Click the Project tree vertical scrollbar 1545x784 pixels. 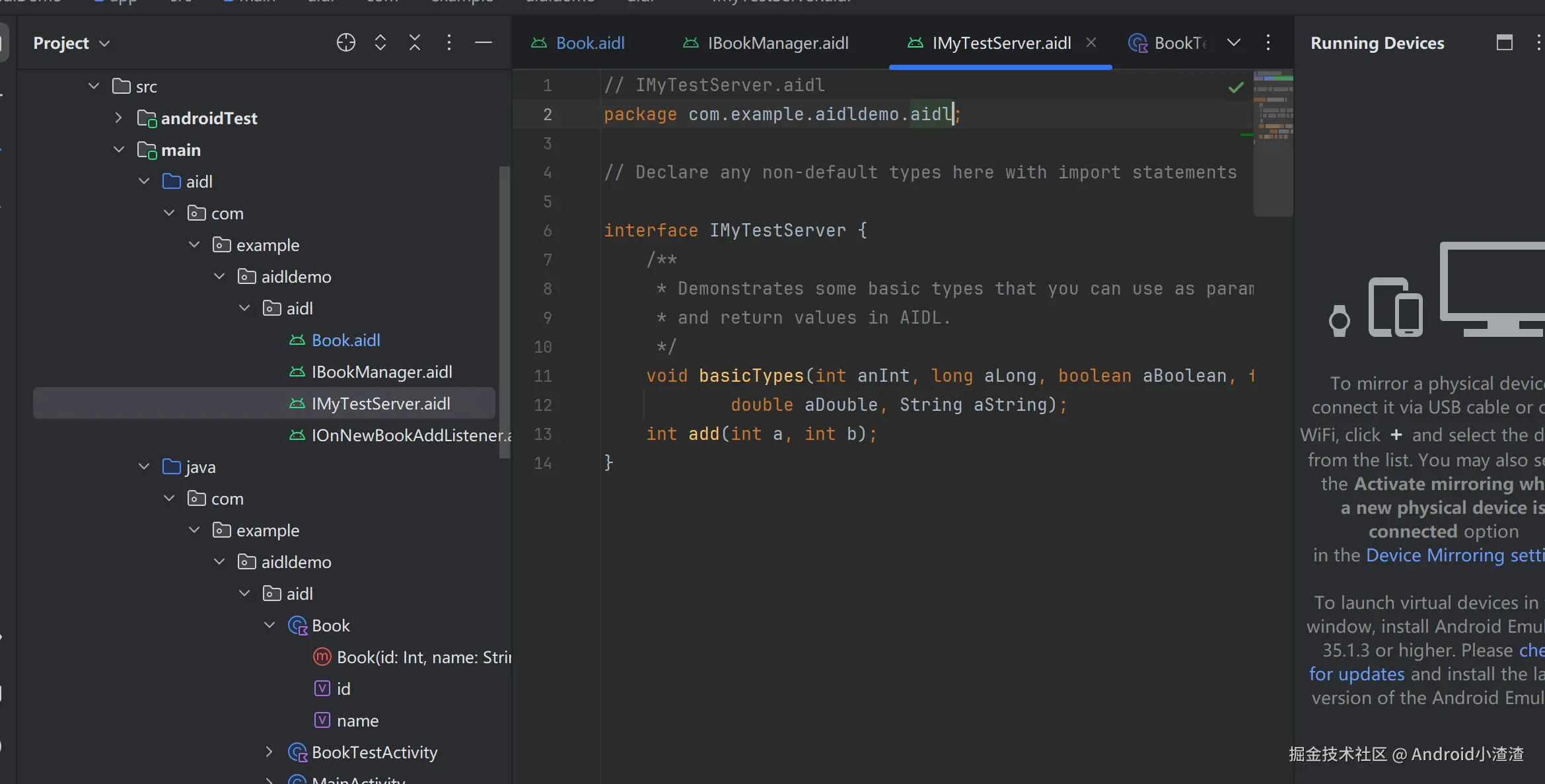[505, 310]
